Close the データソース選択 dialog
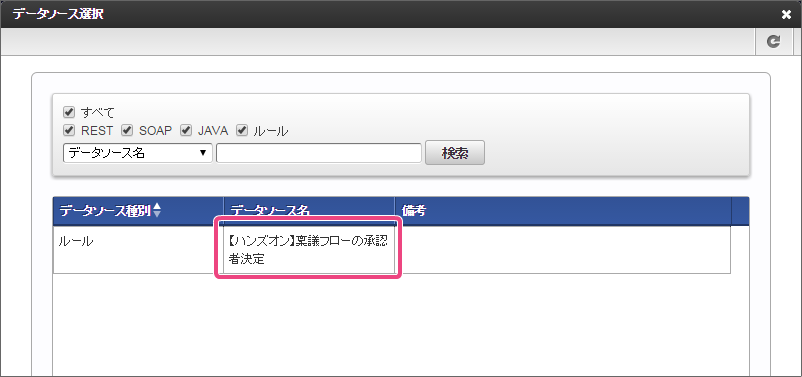This screenshot has height=377, width=802. (x=786, y=15)
